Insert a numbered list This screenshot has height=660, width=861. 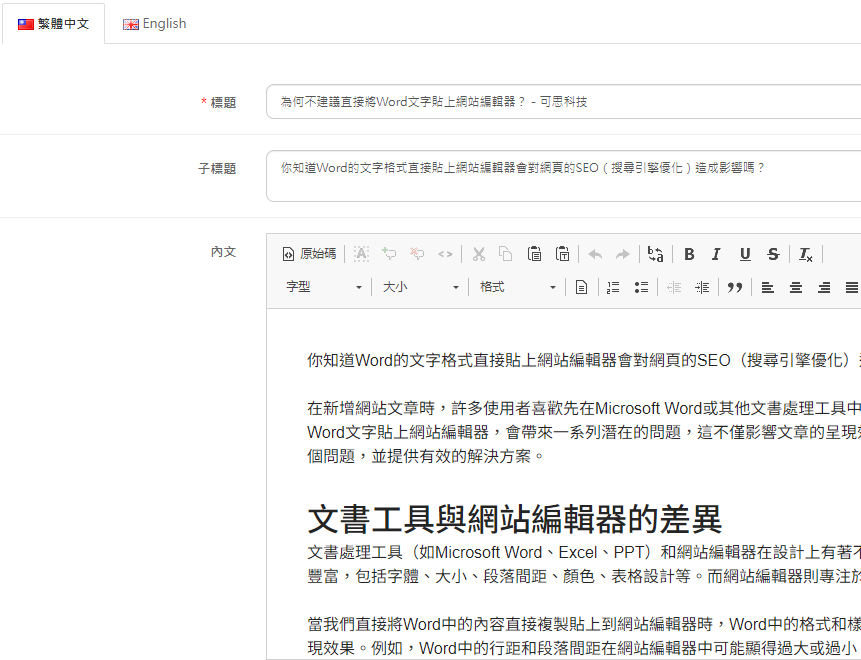[x=613, y=287]
